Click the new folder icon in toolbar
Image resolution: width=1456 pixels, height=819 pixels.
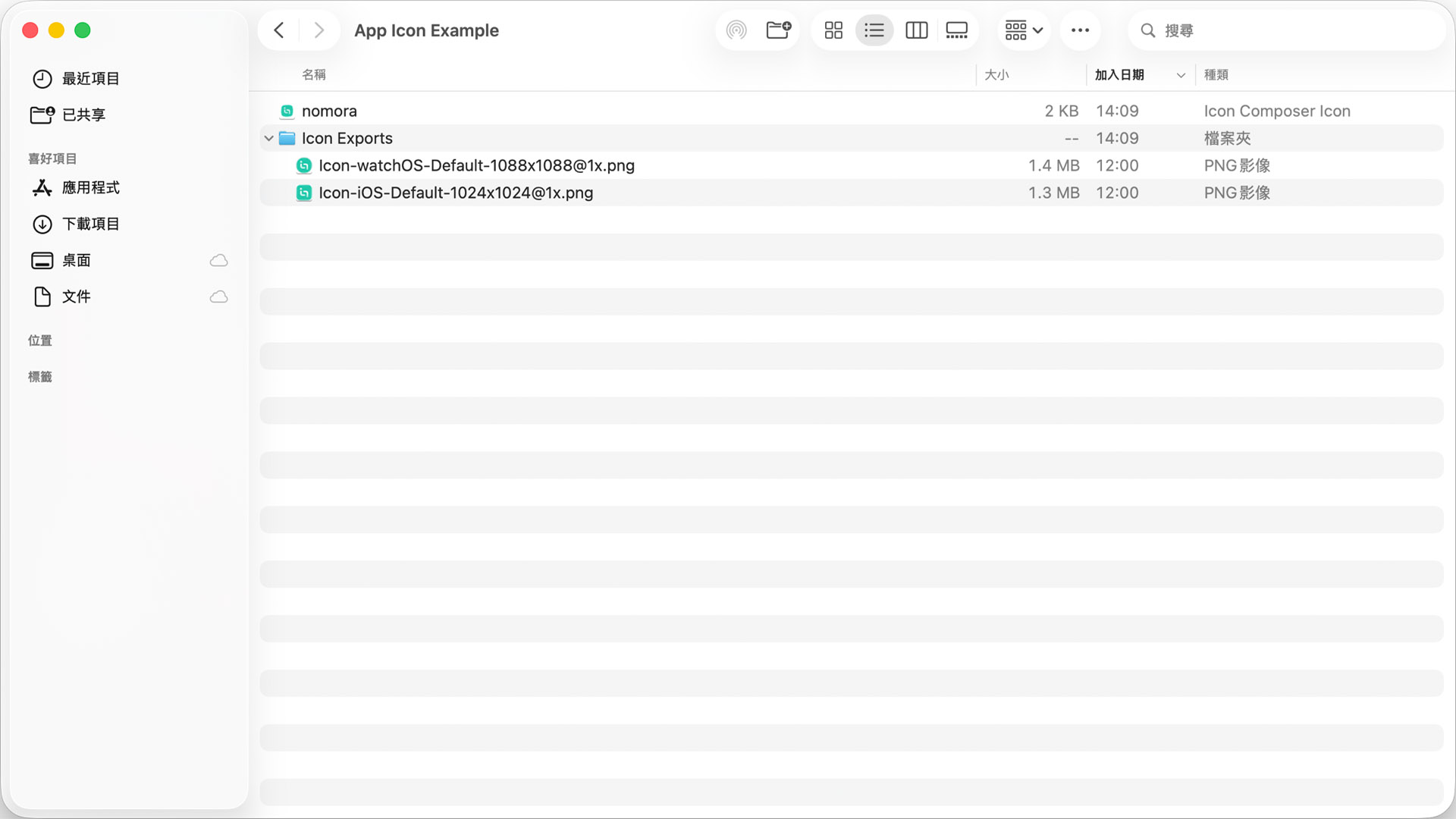click(778, 30)
